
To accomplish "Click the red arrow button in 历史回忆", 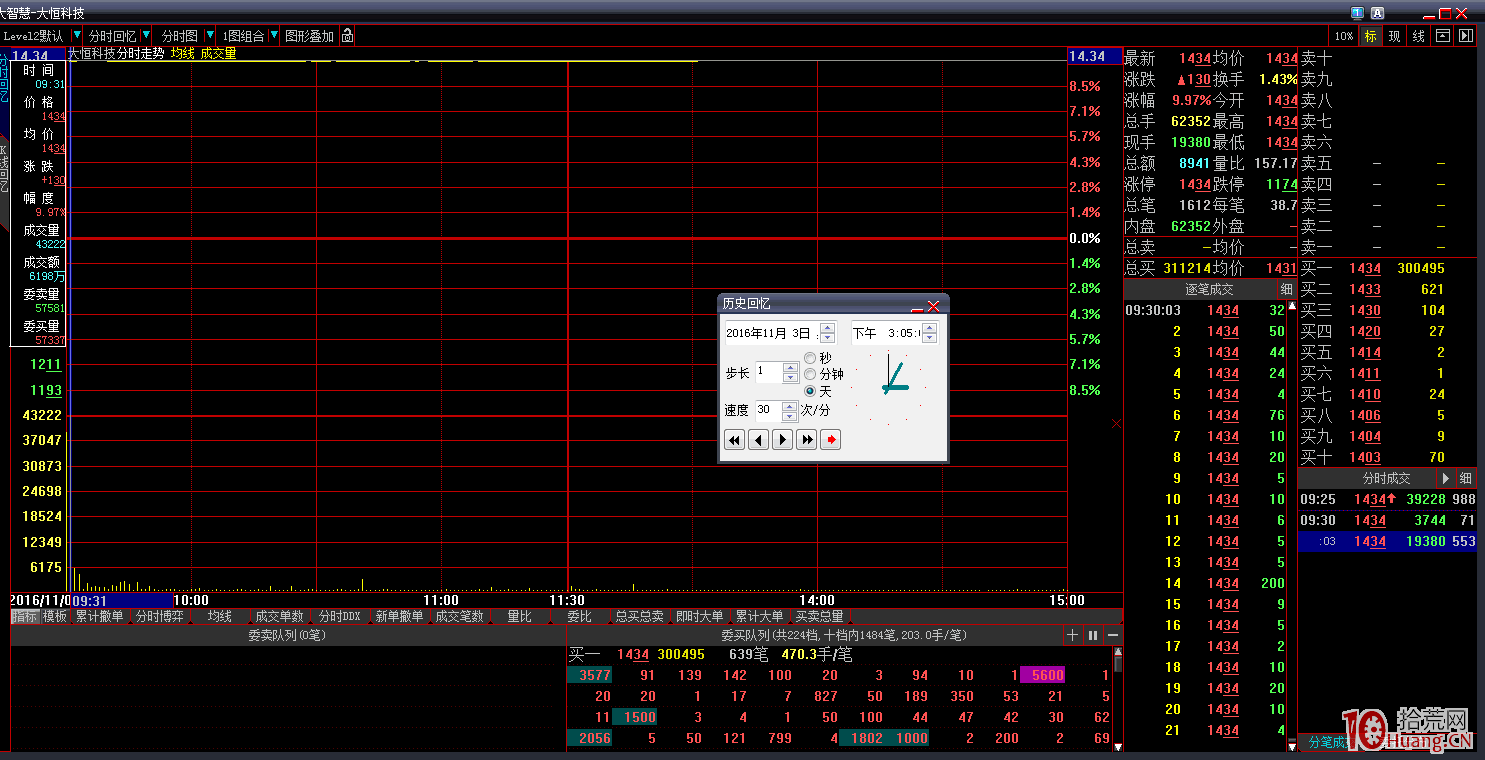I will point(830,440).
